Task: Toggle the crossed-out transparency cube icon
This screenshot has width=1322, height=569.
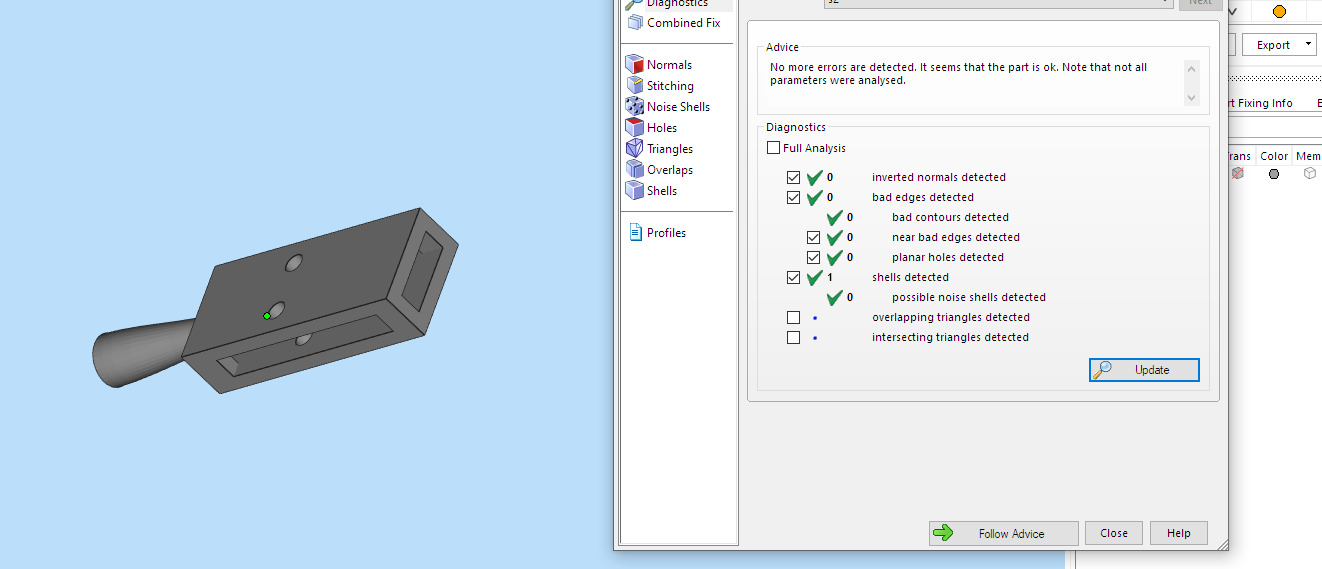Action: pos(1238,174)
